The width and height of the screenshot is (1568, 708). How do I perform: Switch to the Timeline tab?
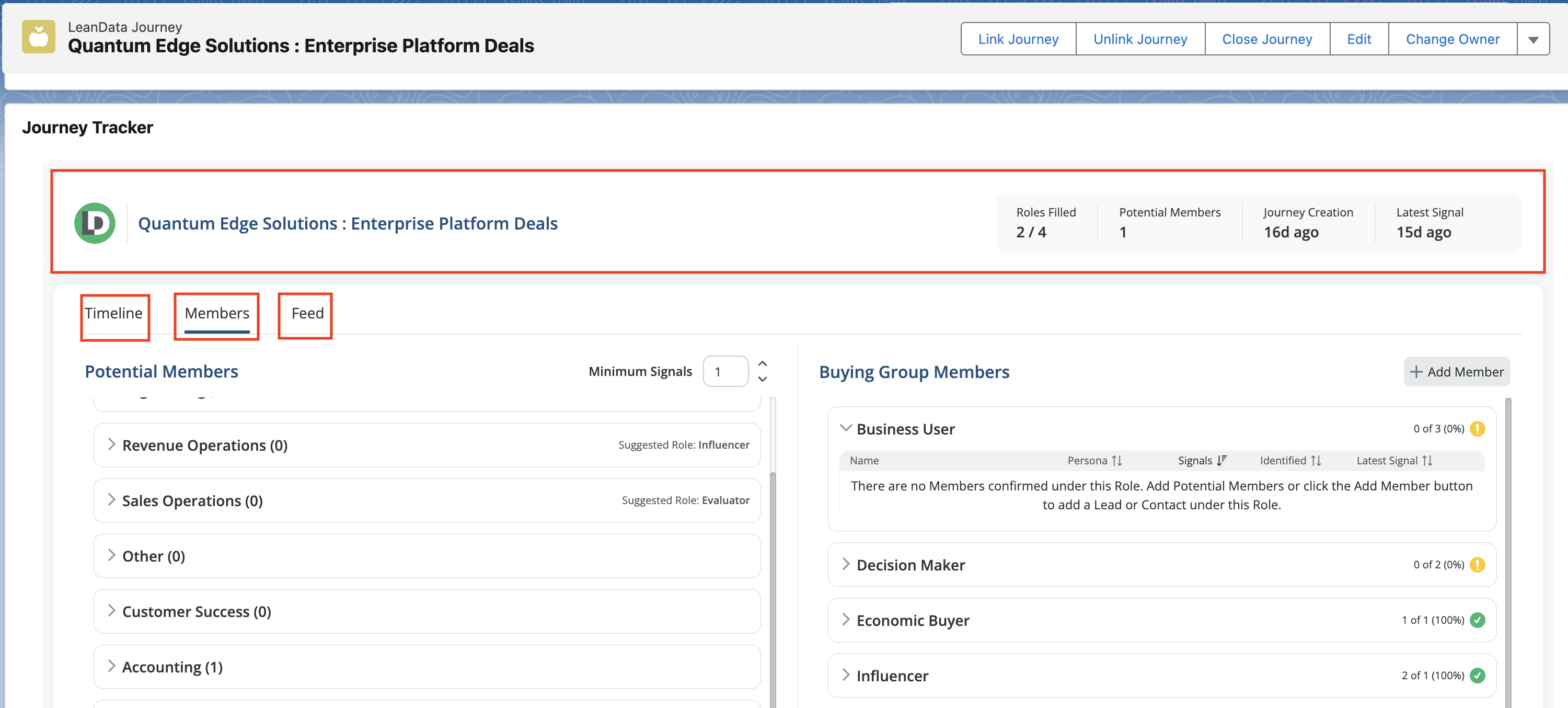(113, 313)
